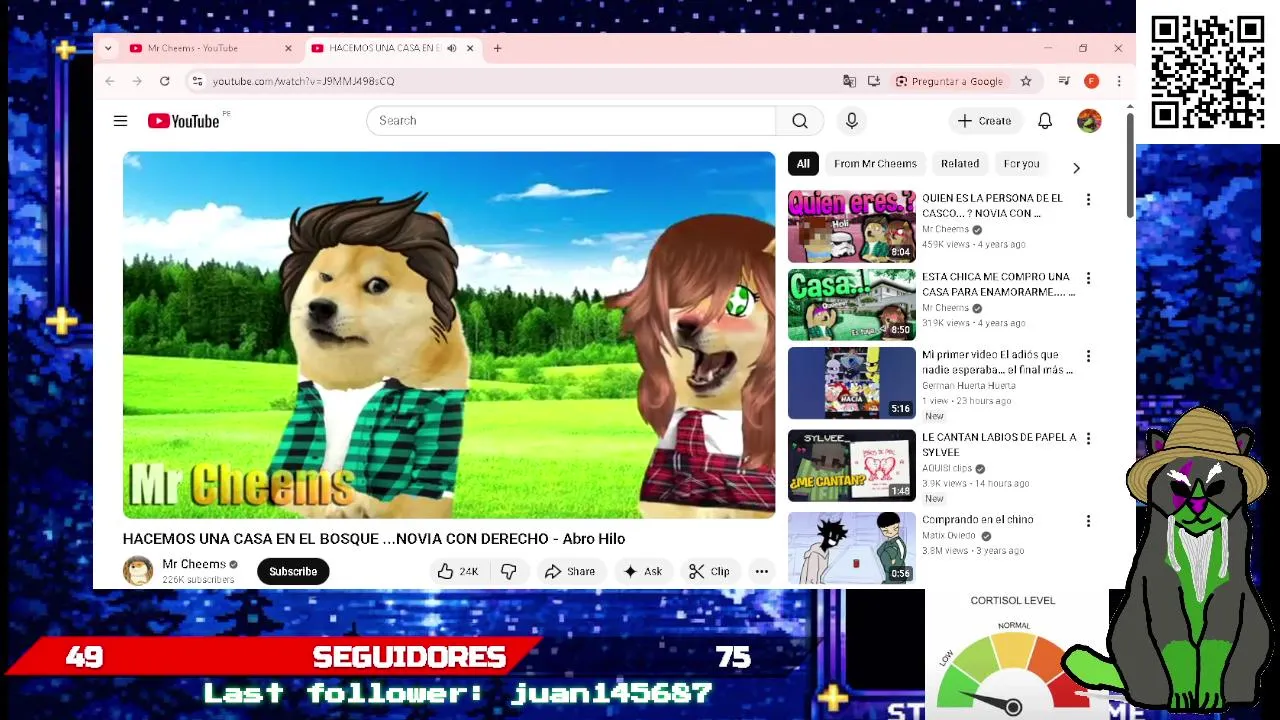The image size is (1280, 720).
Task: Create a new upload with Create button
Action: (984, 121)
